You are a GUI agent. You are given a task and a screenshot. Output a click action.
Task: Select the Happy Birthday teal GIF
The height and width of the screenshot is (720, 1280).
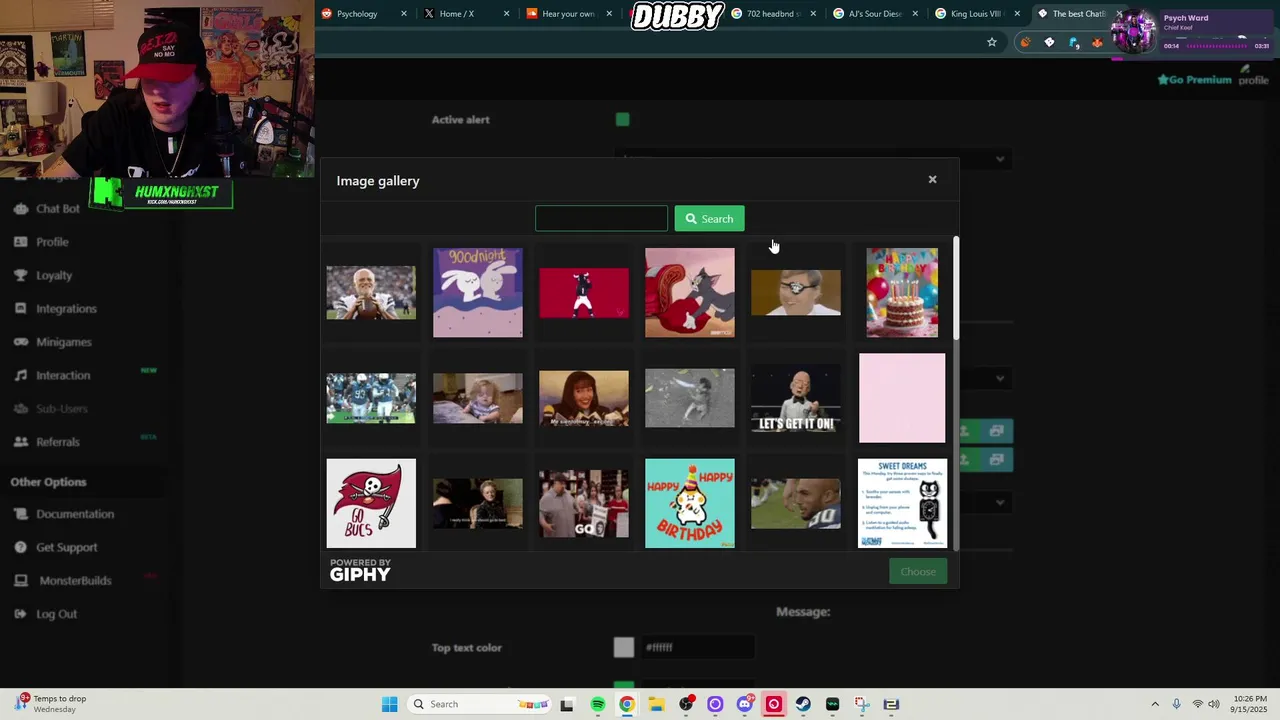(x=690, y=503)
